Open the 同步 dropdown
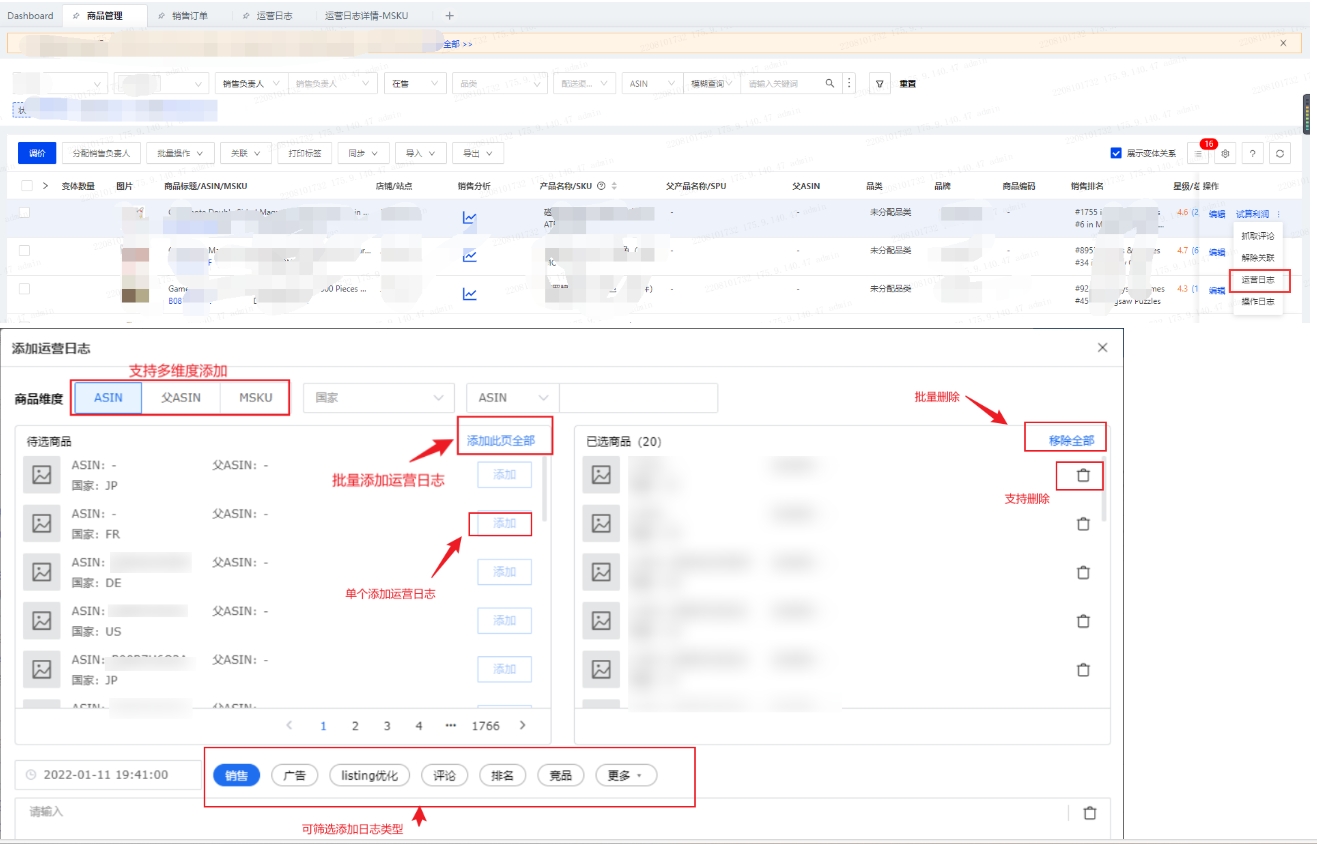The image size is (1317, 844). click(x=364, y=153)
